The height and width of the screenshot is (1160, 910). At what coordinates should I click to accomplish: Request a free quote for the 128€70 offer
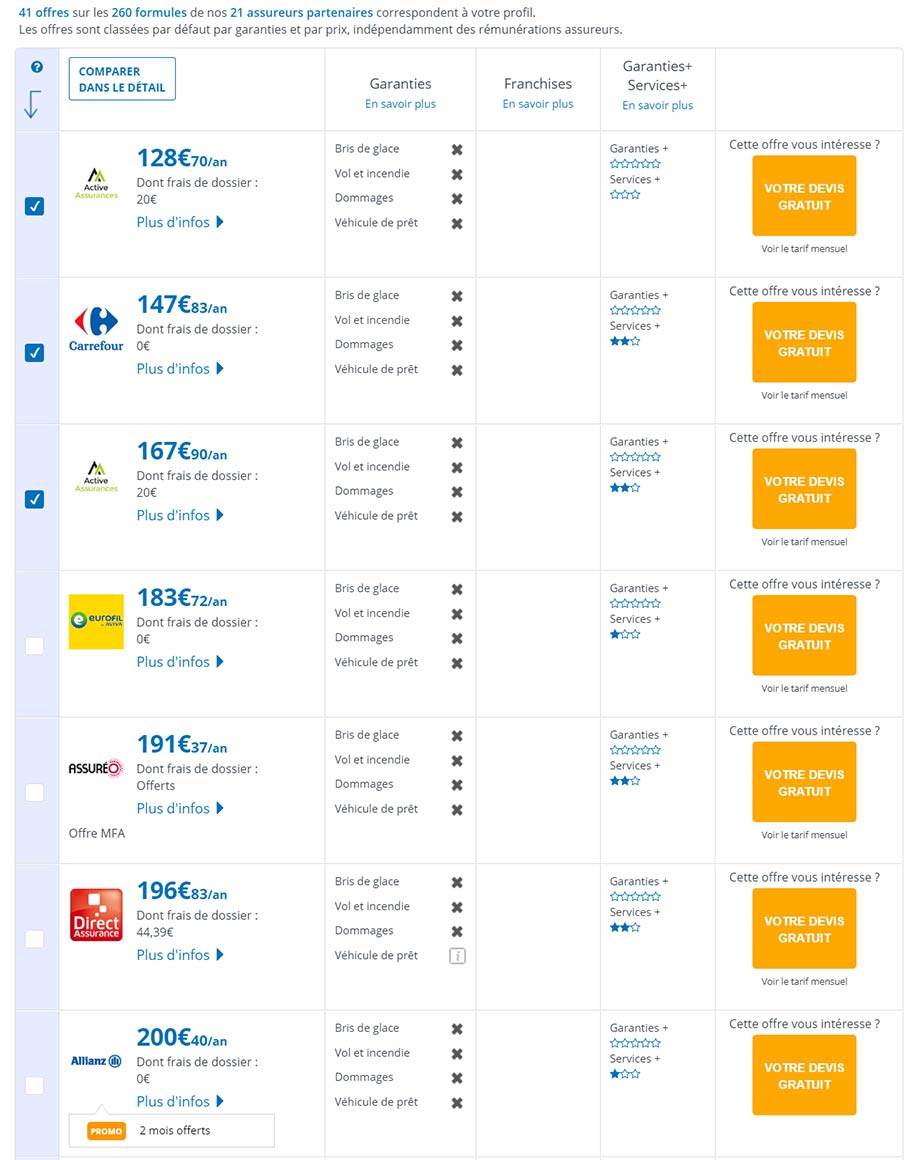tap(803, 197)
